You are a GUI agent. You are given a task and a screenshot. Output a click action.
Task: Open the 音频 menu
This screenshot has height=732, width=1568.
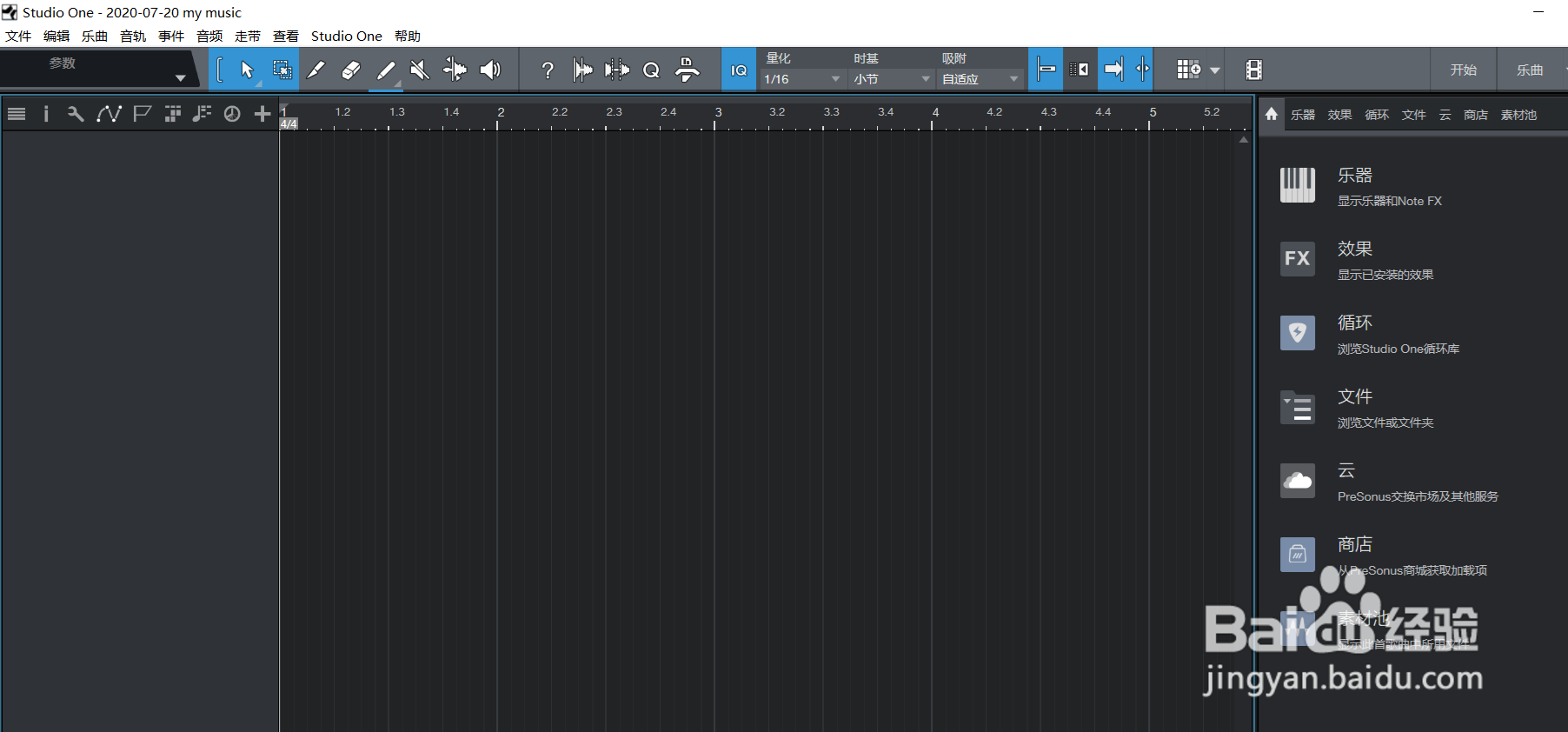point(209,36)
